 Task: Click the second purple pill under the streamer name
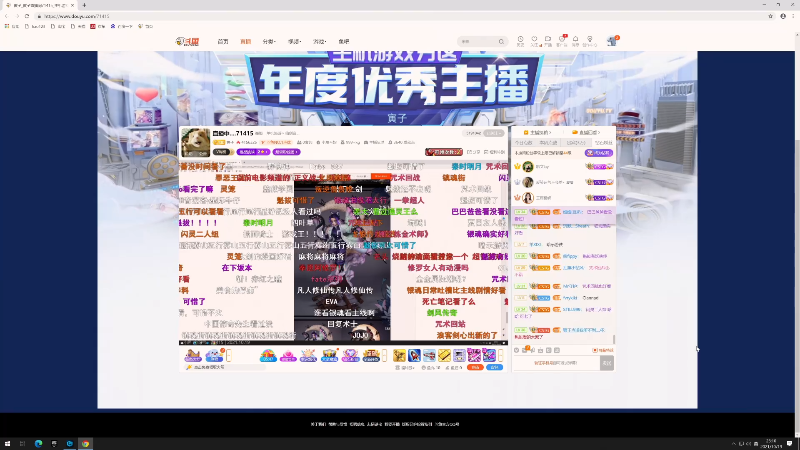[x=286, y=152]
